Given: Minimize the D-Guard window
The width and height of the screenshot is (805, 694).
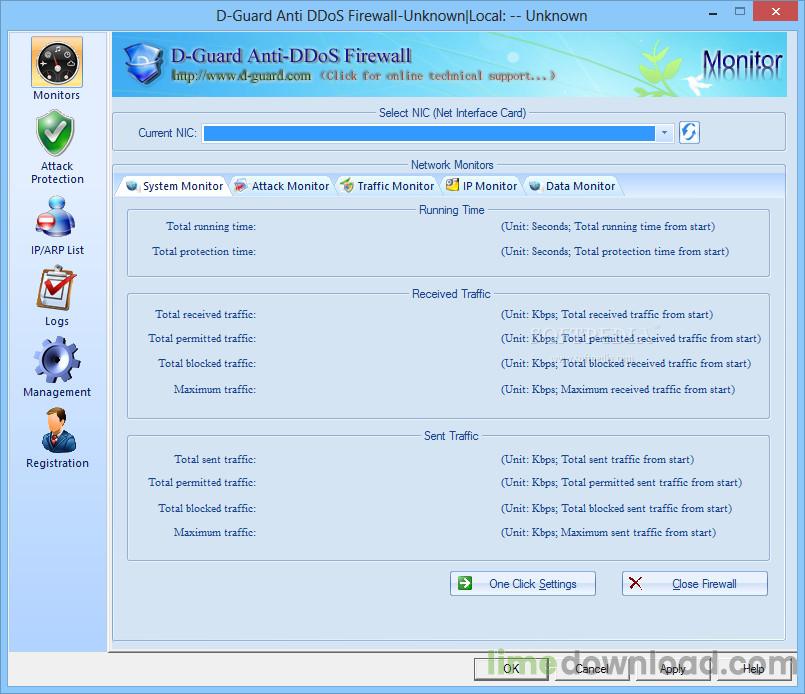Looking at the screenshot, I should pyautogui.click(x=713, y=12).
